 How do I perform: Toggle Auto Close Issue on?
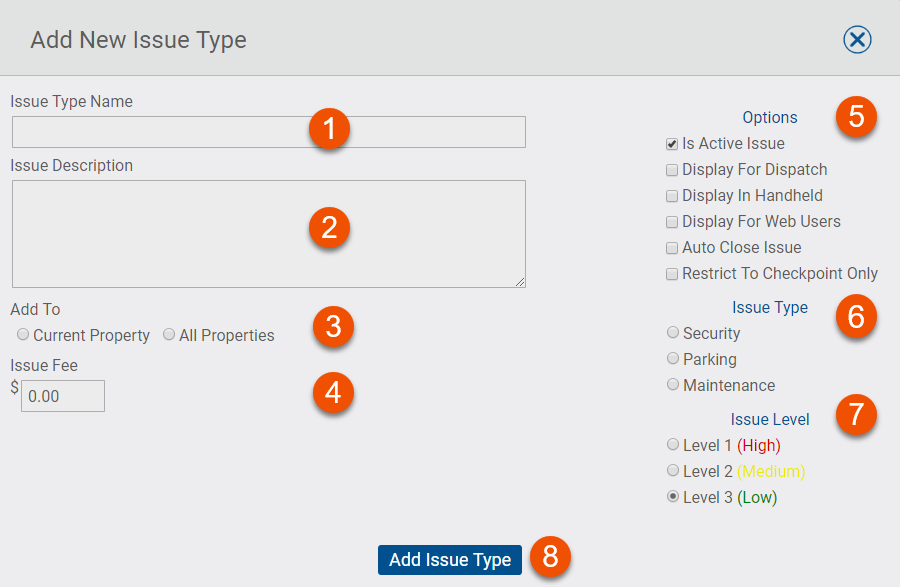pyautogui.click(x=672, y=247)
